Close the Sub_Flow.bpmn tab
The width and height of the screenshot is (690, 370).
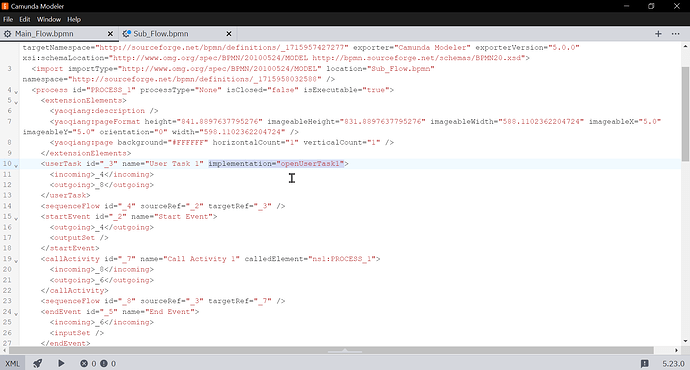[x=229, y=34]
